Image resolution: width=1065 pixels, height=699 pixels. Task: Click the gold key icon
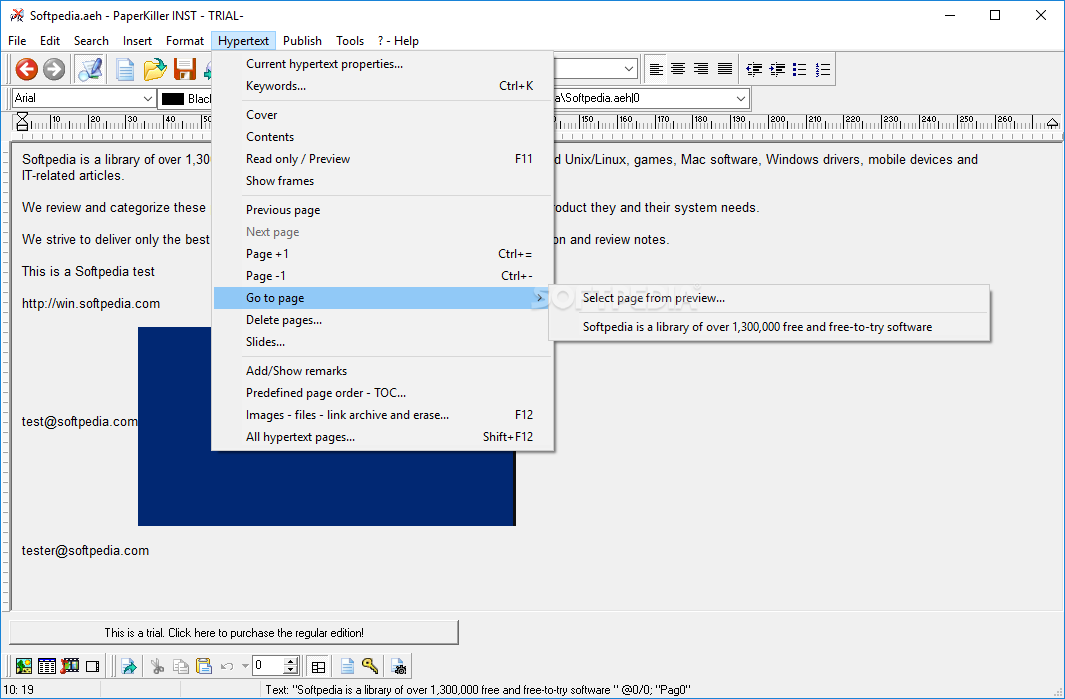click(369, 666)
